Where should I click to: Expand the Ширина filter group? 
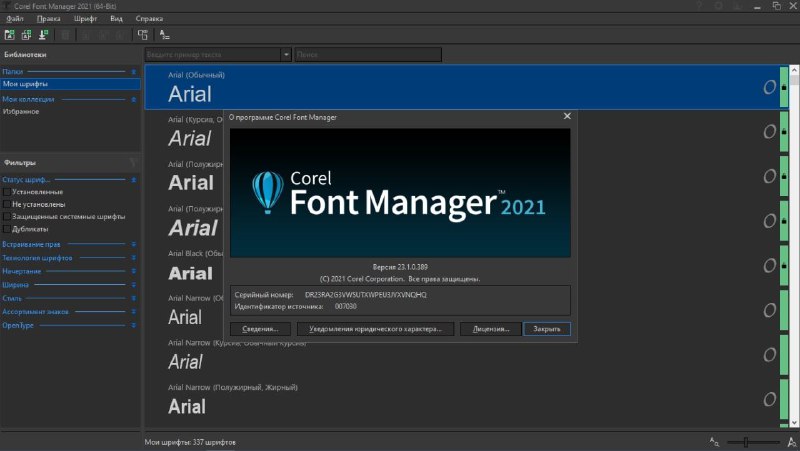134,285
